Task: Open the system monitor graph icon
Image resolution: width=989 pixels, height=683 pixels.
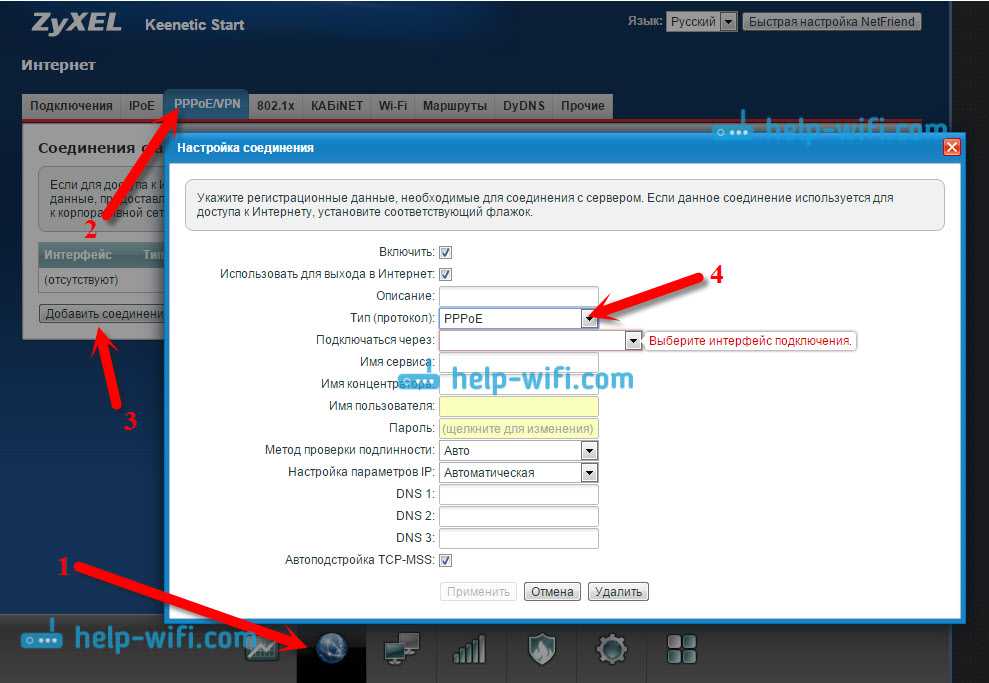Action: pyautogui.click(x=262, y=648)
